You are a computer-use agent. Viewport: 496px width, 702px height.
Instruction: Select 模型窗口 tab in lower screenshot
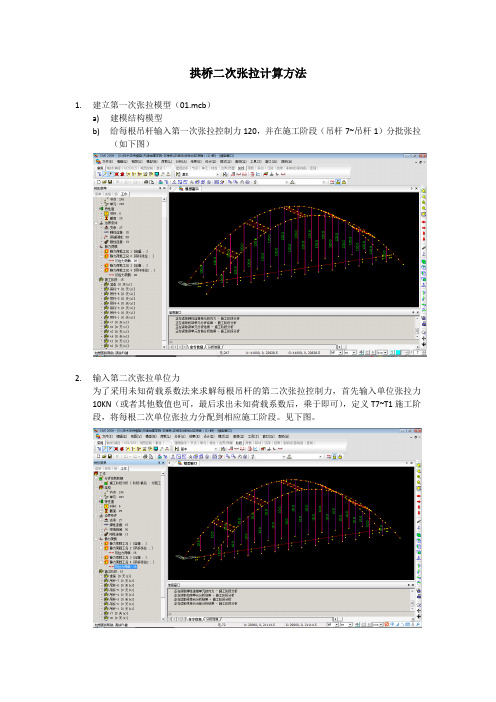coord(190,463)
